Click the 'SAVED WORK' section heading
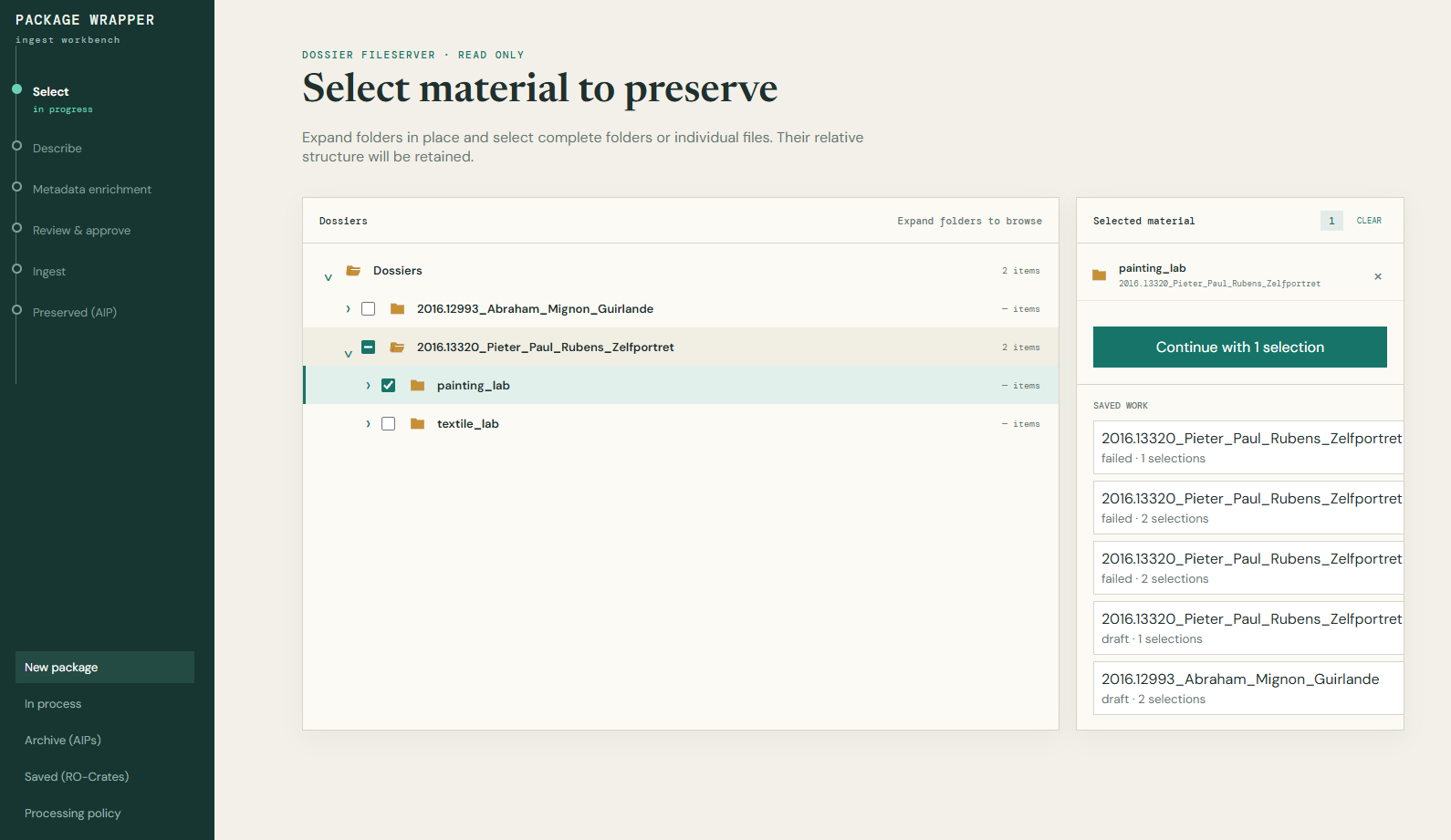Screen dimensions: 1451x840 [x=1121, y=406]
